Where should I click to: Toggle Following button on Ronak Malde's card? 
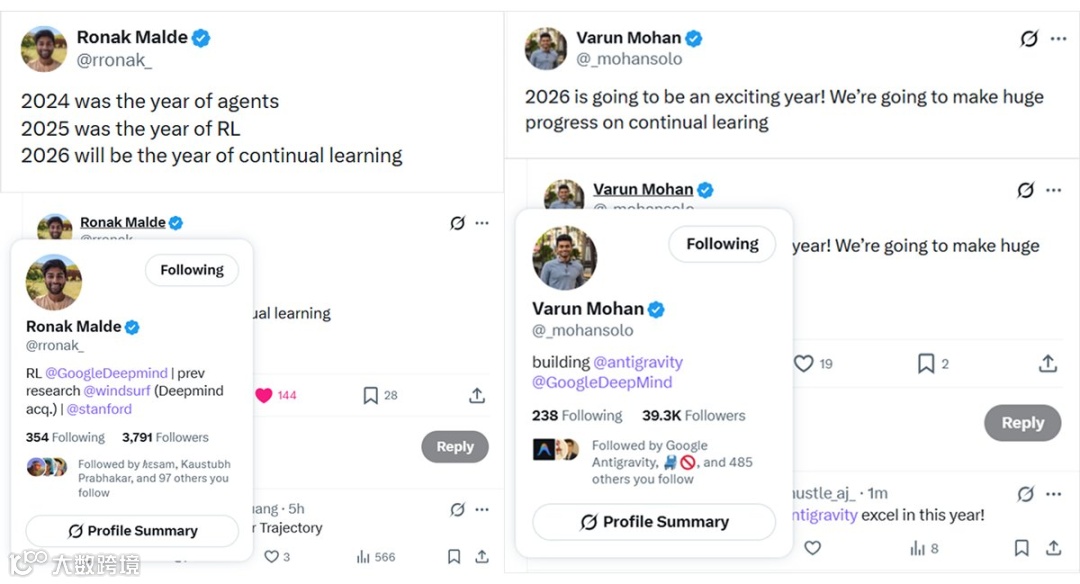click(192, 270)
